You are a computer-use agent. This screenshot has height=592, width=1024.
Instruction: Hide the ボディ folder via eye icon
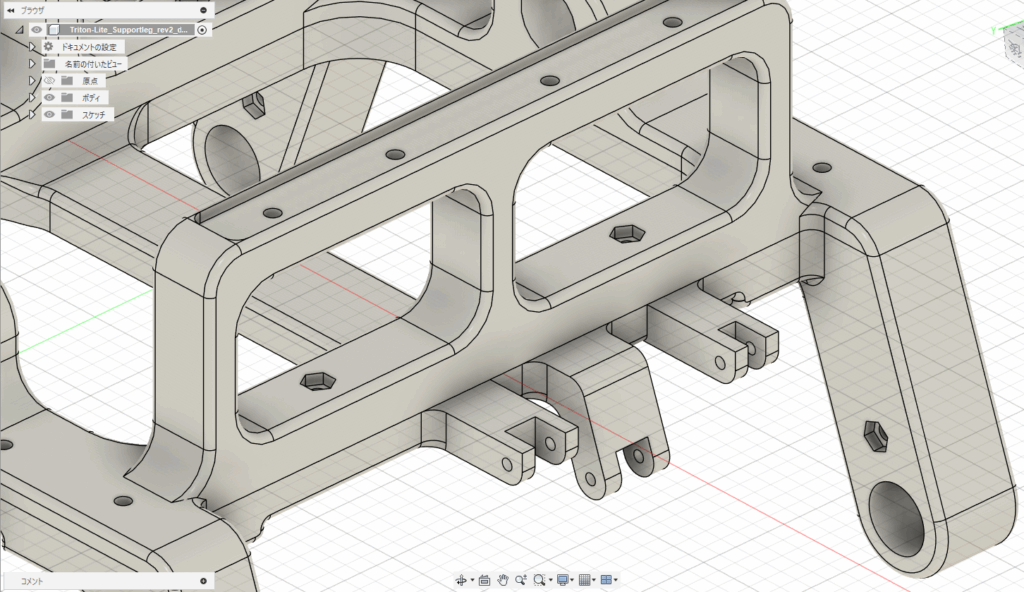pos(49,97)
